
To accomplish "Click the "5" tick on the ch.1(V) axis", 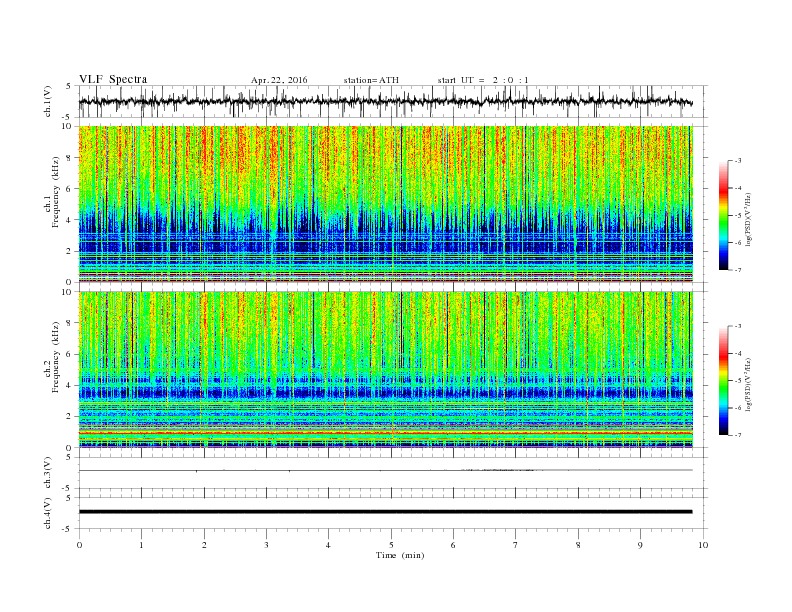I will tap(69, 86).
